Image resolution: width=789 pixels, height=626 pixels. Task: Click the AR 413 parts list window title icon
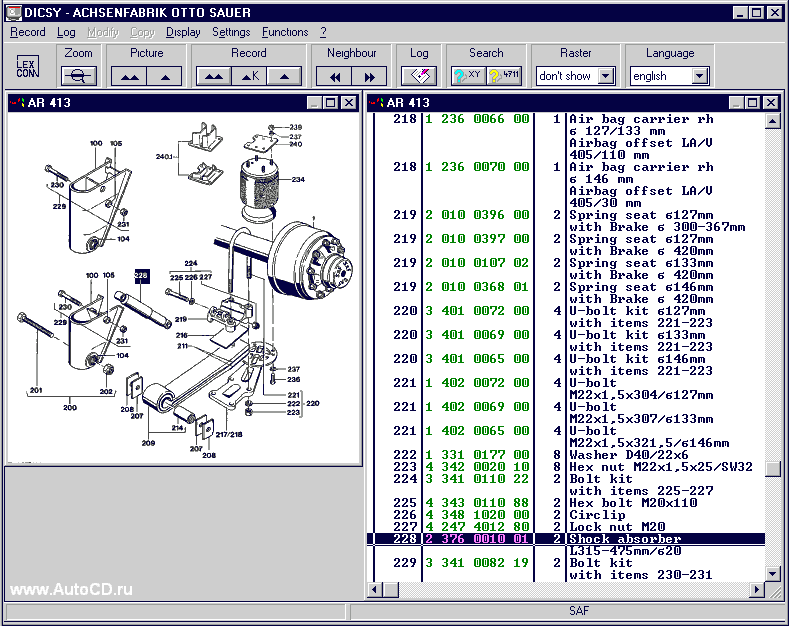[x=376, y=103]
